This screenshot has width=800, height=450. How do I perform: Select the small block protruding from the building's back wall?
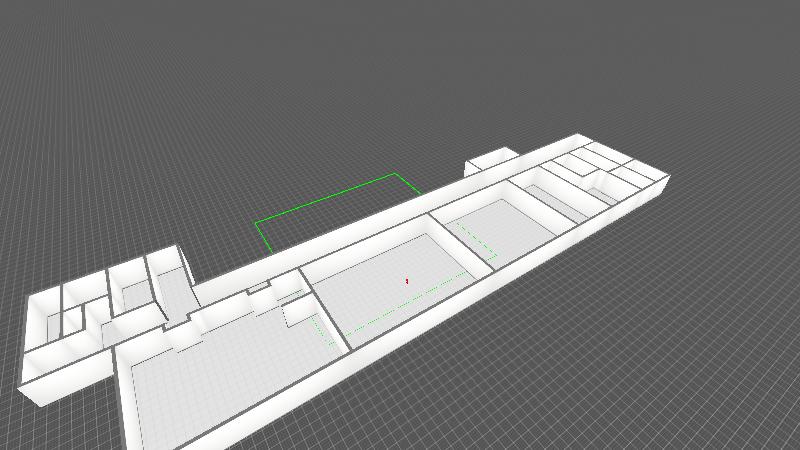coord(490,162)
